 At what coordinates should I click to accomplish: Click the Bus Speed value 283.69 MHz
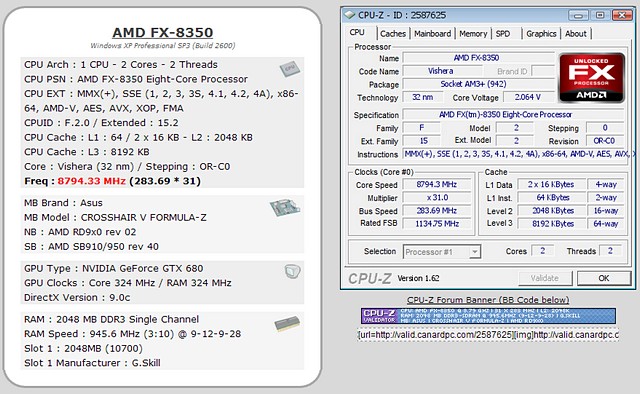pos(437,211)
